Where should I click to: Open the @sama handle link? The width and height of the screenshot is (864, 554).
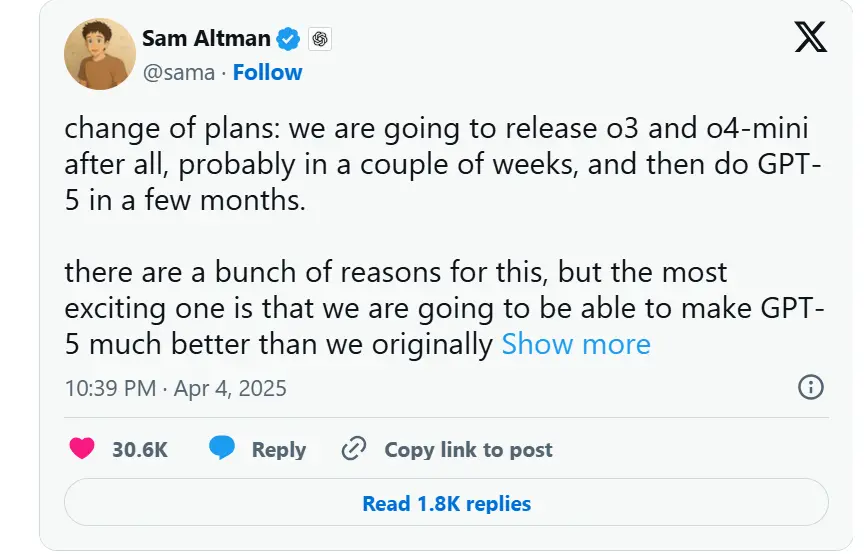tap(181, 72)
